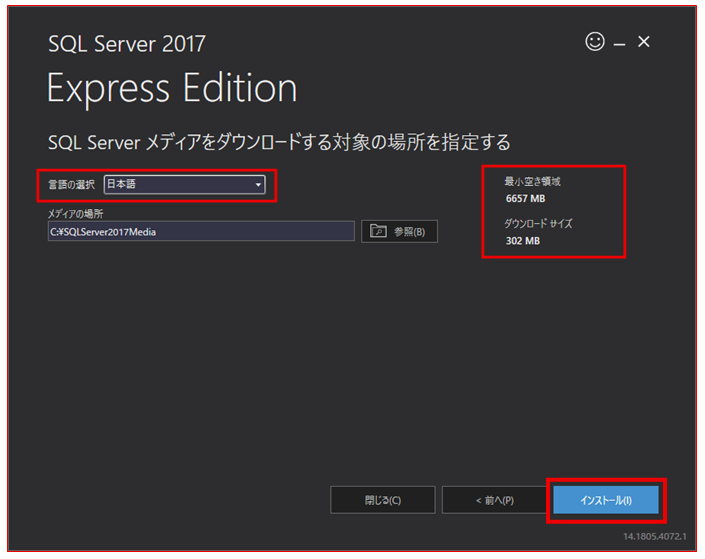Click the ダウンロード サイズ label
This screenshot has height=559, width=705.
point(538,224)
